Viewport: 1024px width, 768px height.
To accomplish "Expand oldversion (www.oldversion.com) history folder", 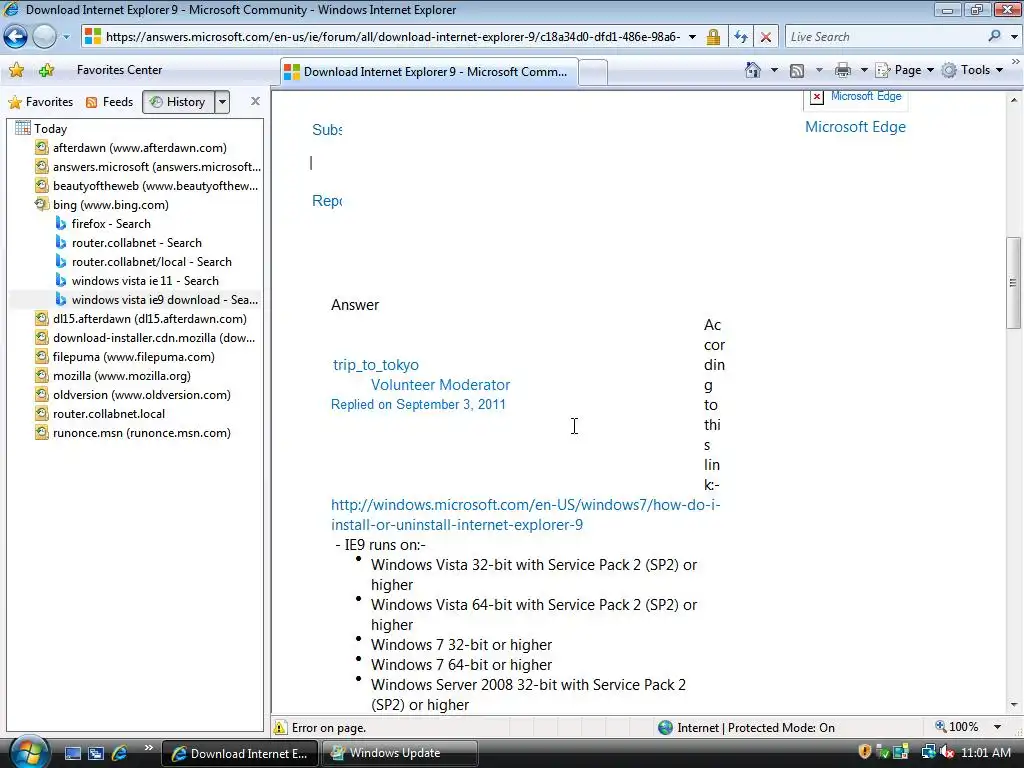I will pyautogui.click(x=133, y=394).
